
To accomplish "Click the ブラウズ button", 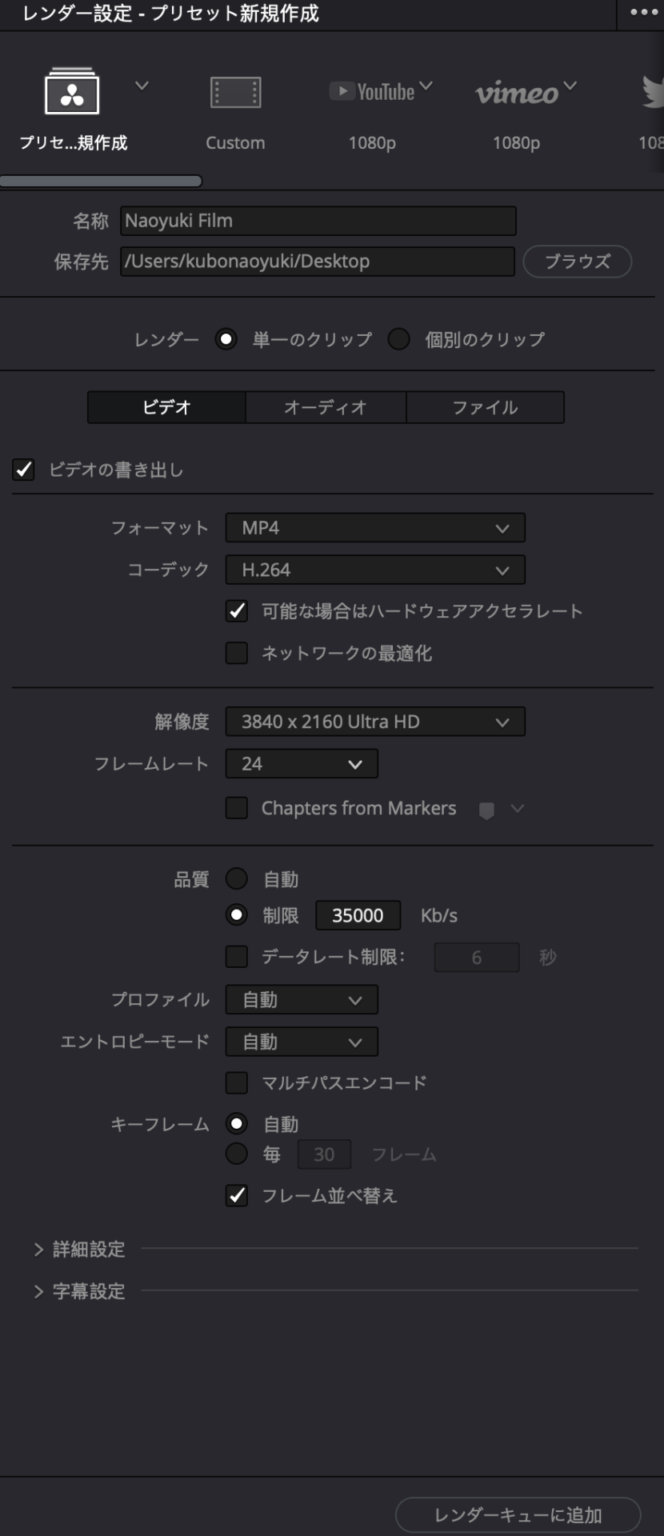I will click(x=577, y=261).
